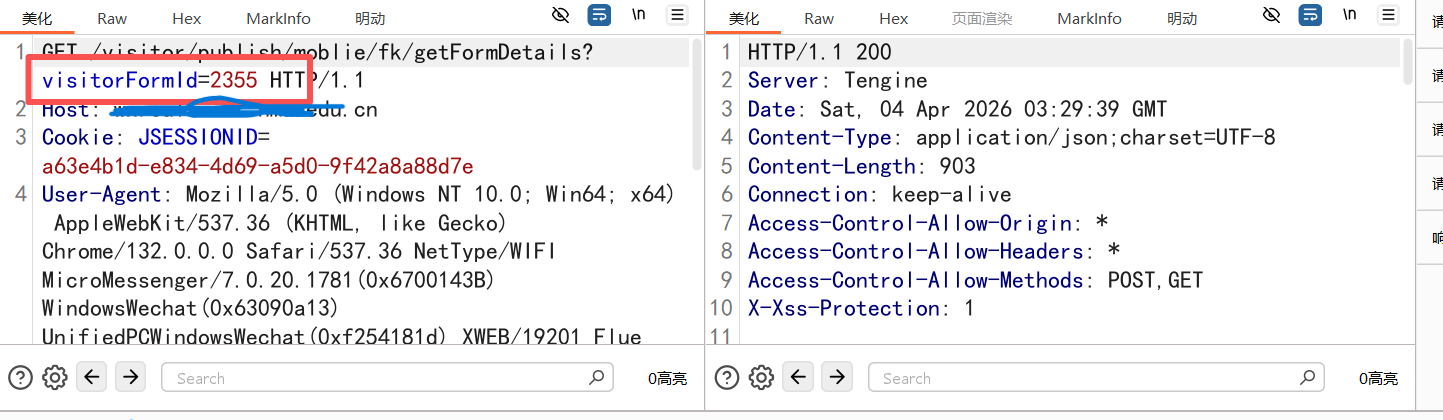Go to next match in response search
This screenshot has width=1443, height=420.
837,377
